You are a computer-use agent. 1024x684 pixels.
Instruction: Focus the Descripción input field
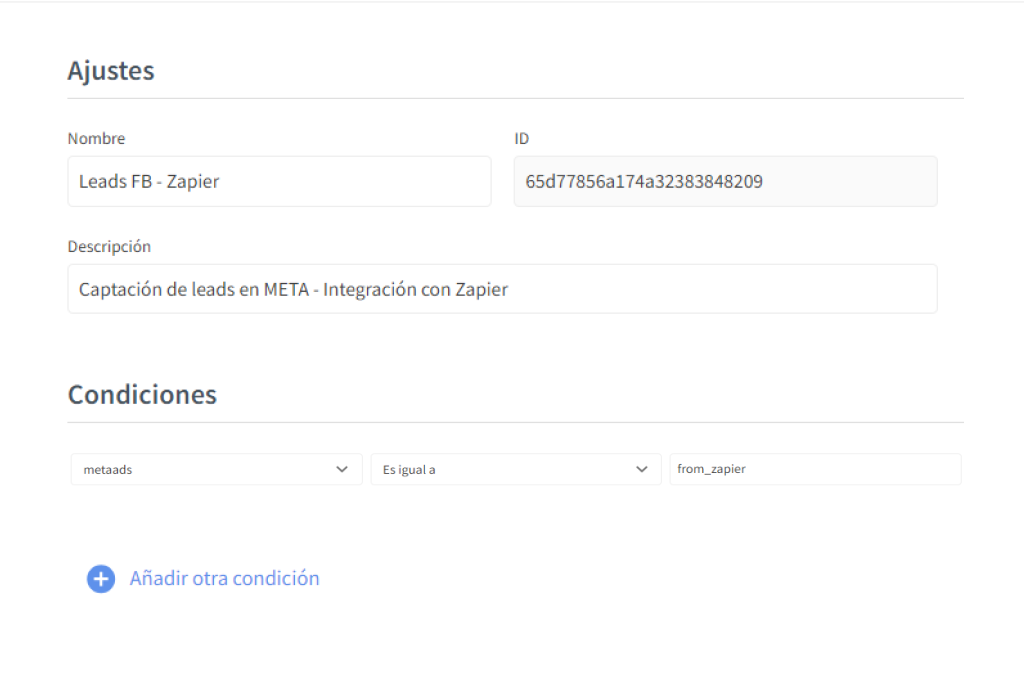tap(502, 289)
